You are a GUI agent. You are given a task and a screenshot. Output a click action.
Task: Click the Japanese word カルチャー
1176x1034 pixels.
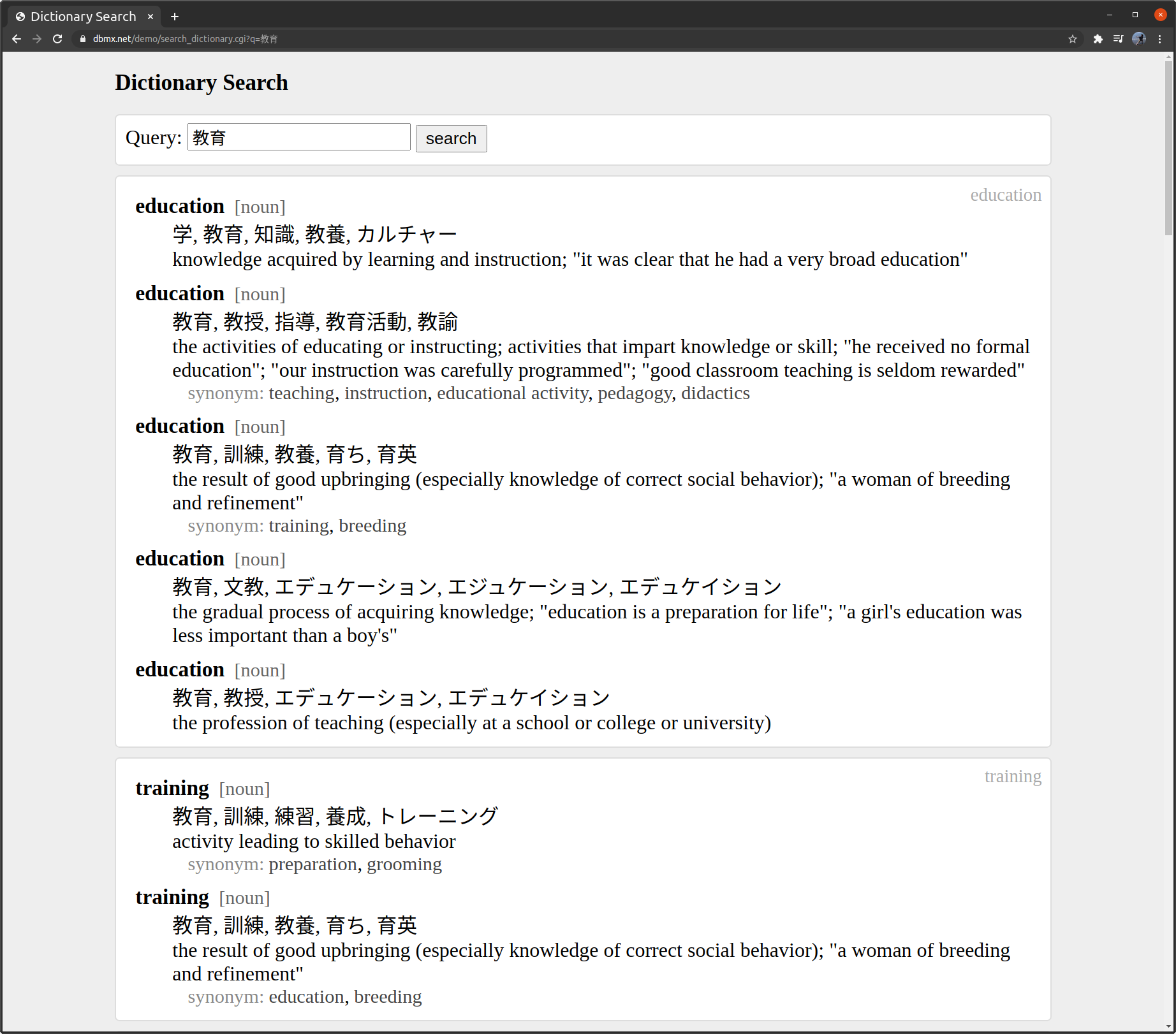[x=407, y=234]
